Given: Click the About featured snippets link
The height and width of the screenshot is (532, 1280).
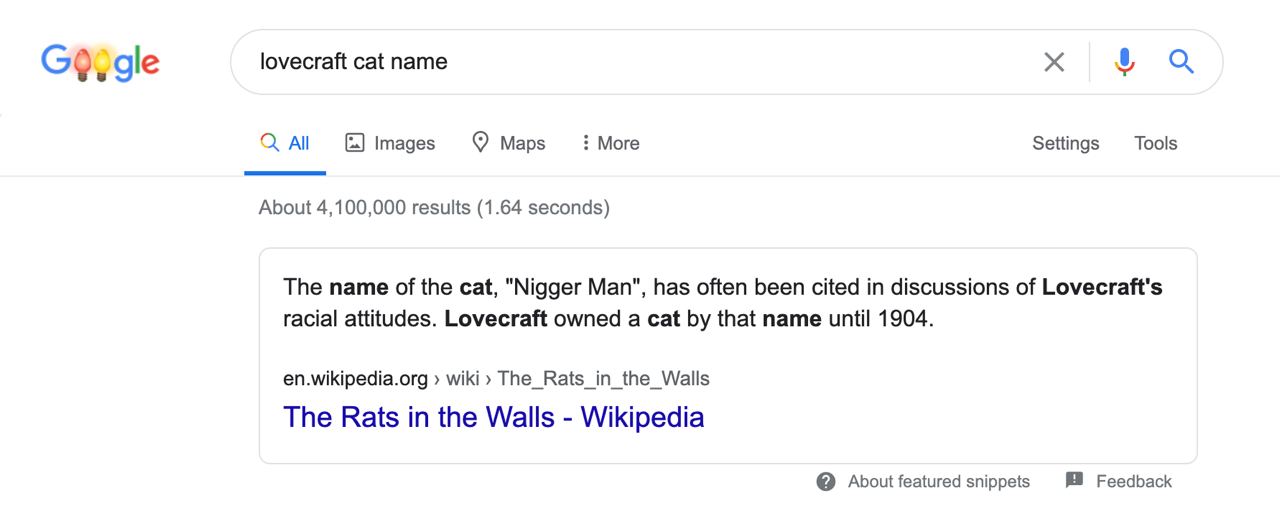Looking at the screenshot, I should [938, 481].
